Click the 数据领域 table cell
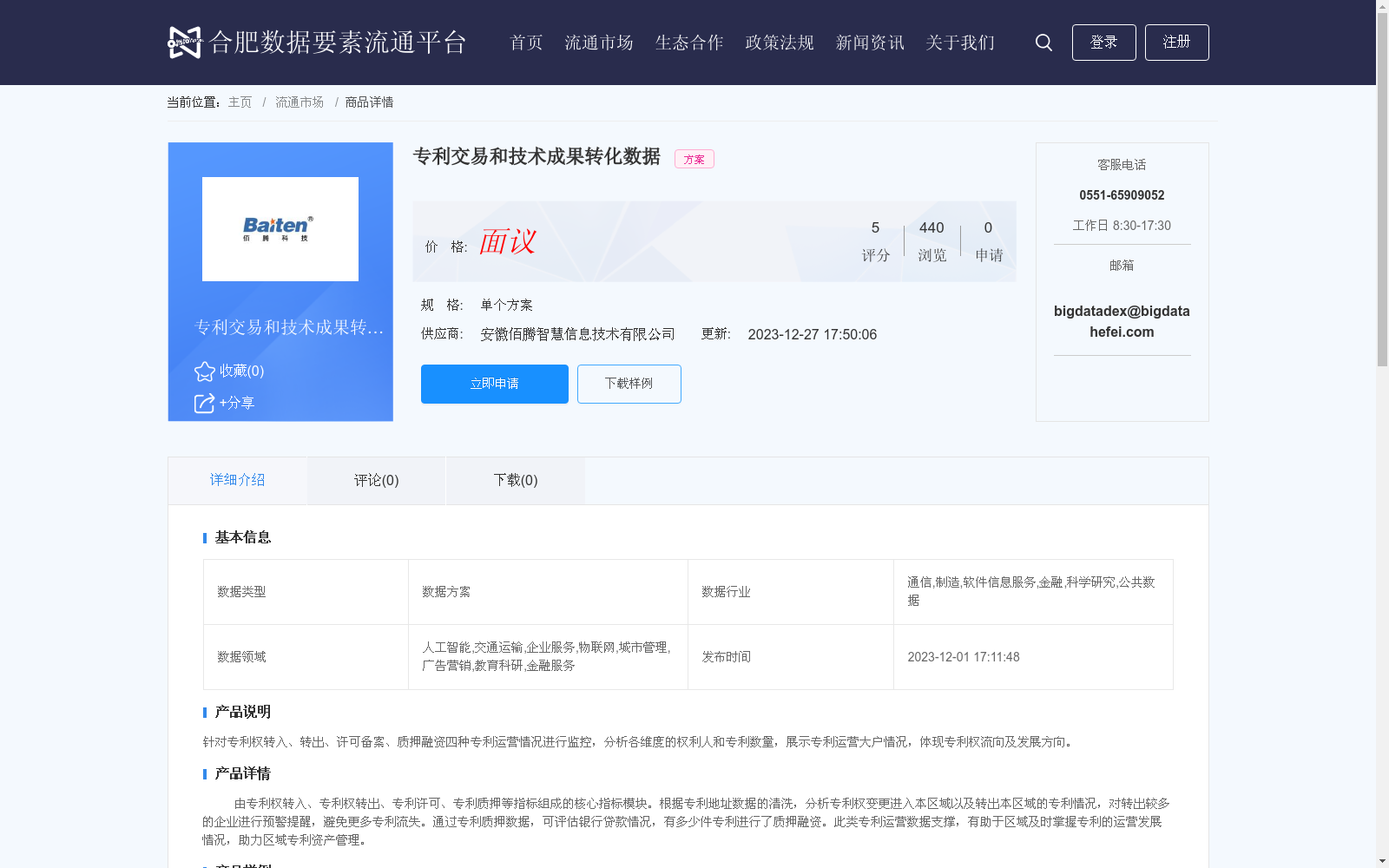Screen dimensions: 1389x868 pos(306,657)
